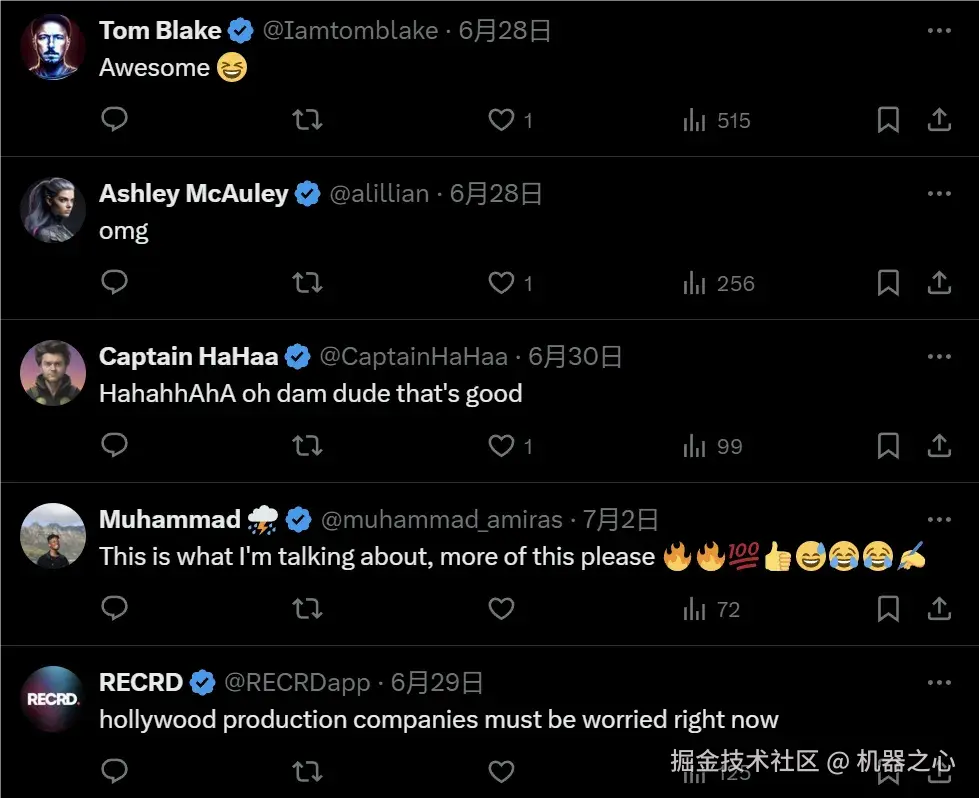Open the @alillian handle link
The image size is (979, 798).
379,194
